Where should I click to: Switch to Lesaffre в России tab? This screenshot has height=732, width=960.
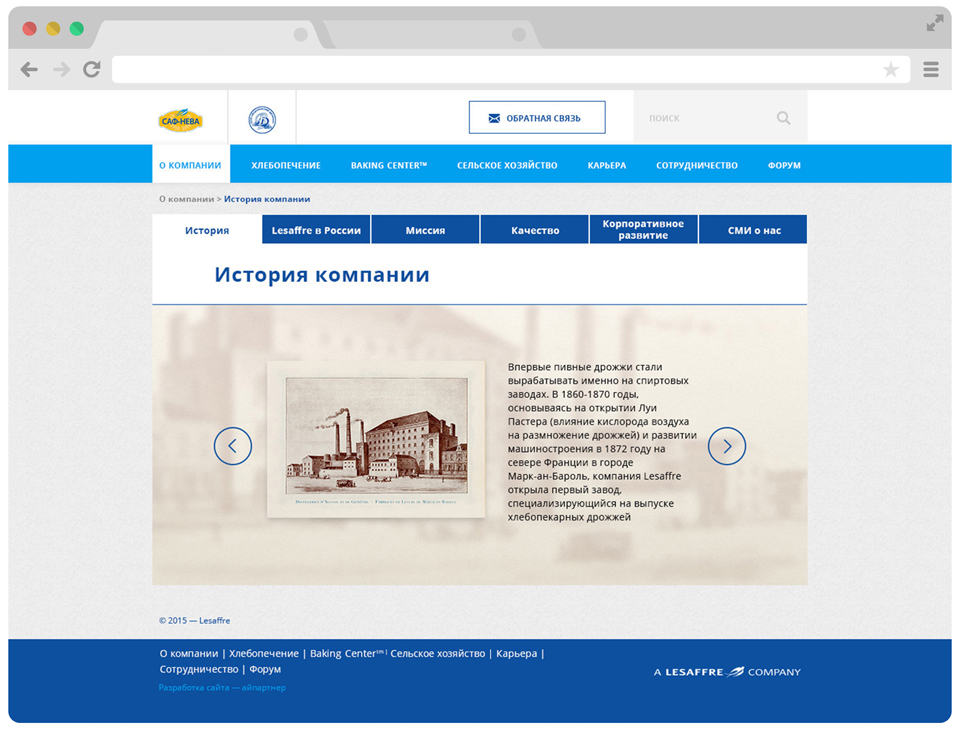tap(316, 230)
